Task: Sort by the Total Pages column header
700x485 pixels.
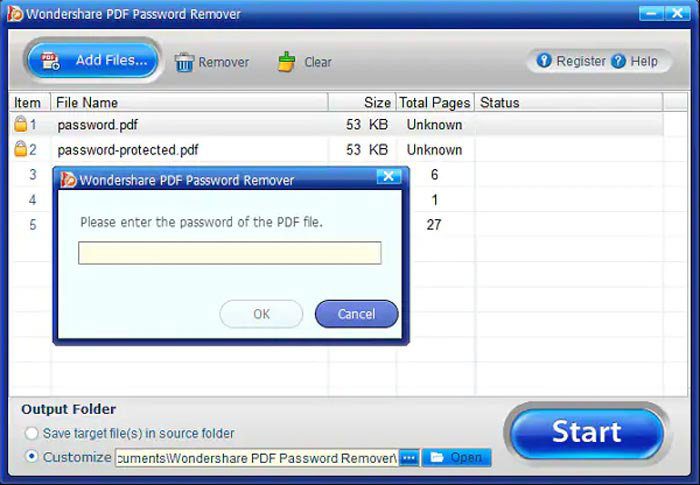Action: click(435, 102)
